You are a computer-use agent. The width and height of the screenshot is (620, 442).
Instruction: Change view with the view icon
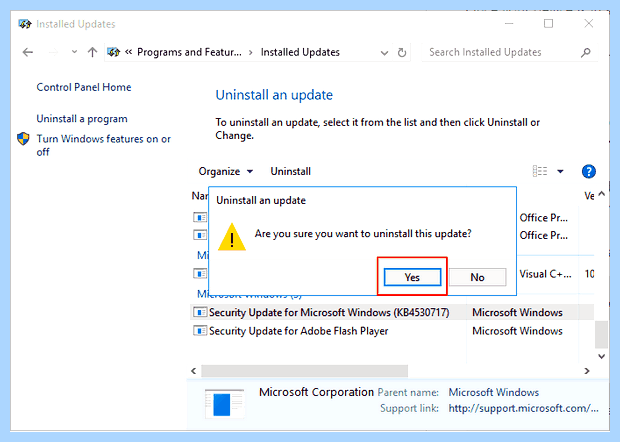click(540, 171)
